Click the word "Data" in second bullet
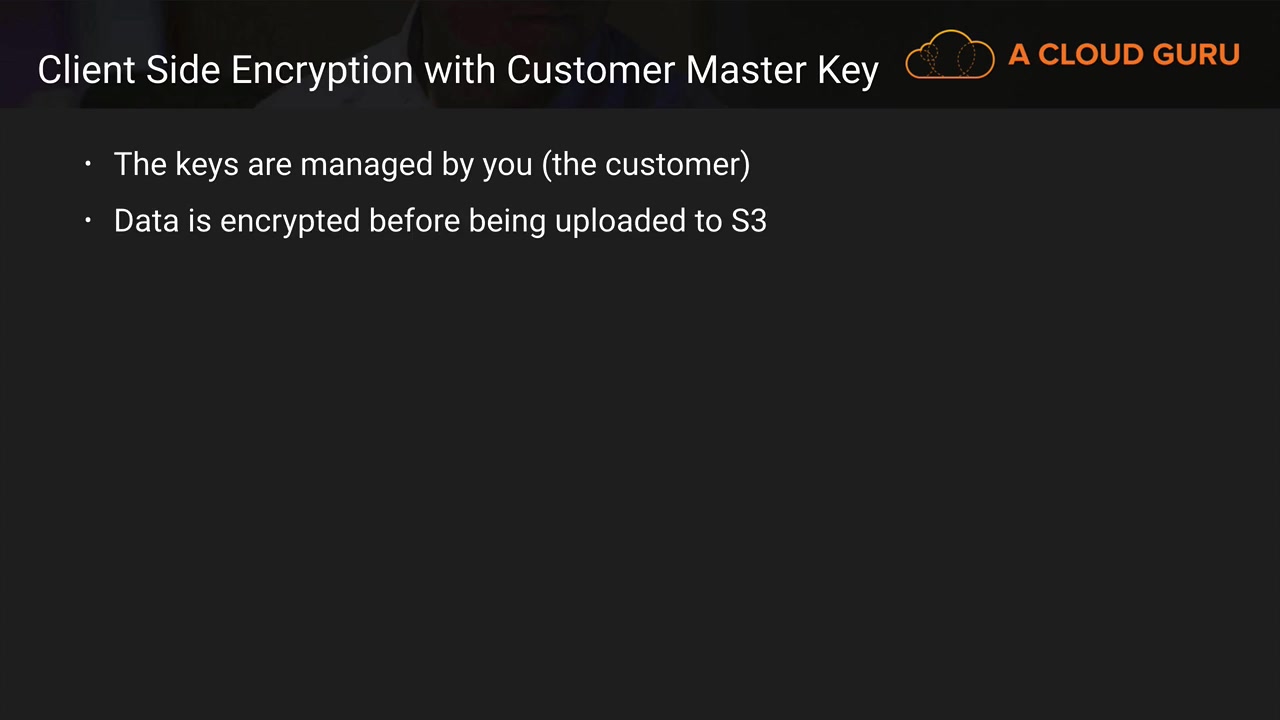The image size is (1280, 720). point(146,221)
